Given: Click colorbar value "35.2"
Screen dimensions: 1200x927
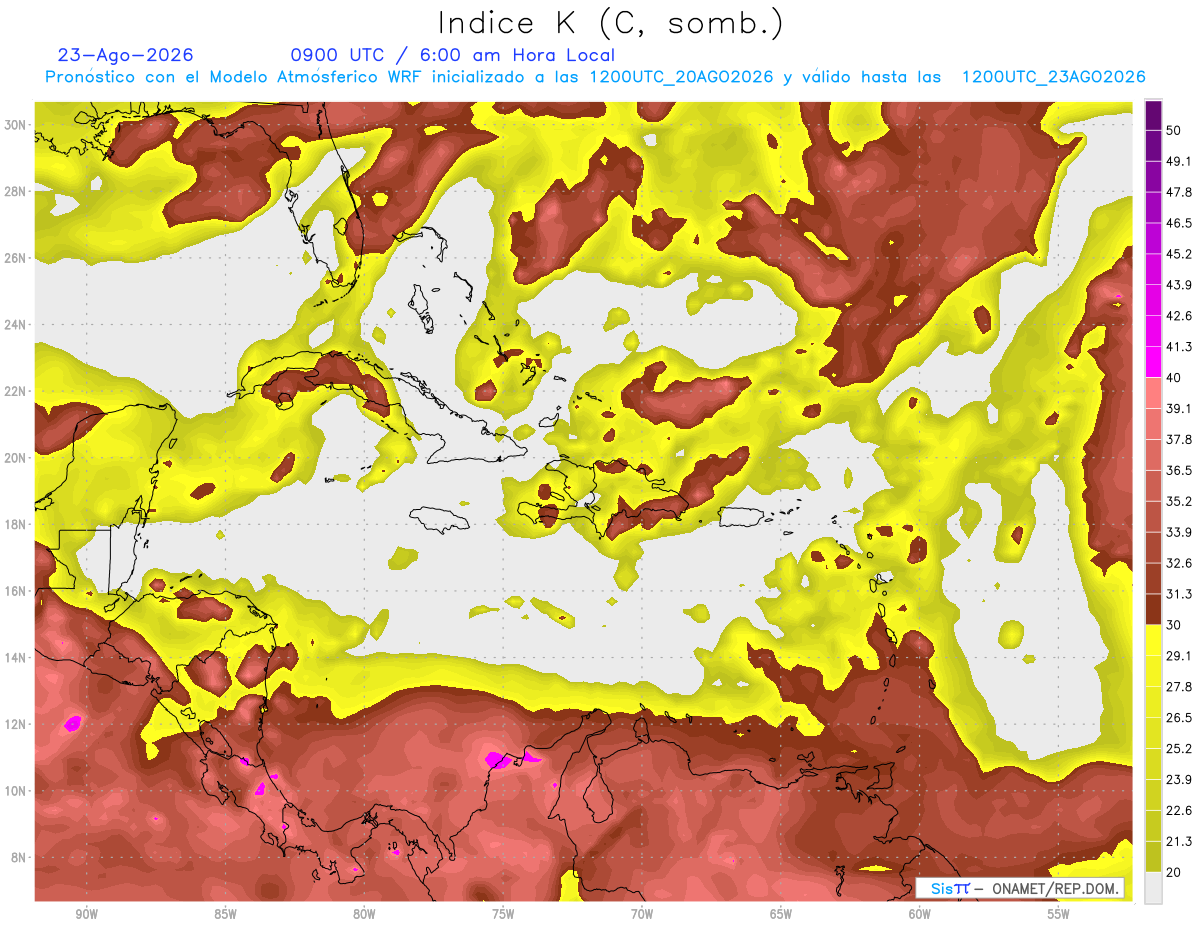Looking at the screenshot, I should point(1179,501).
